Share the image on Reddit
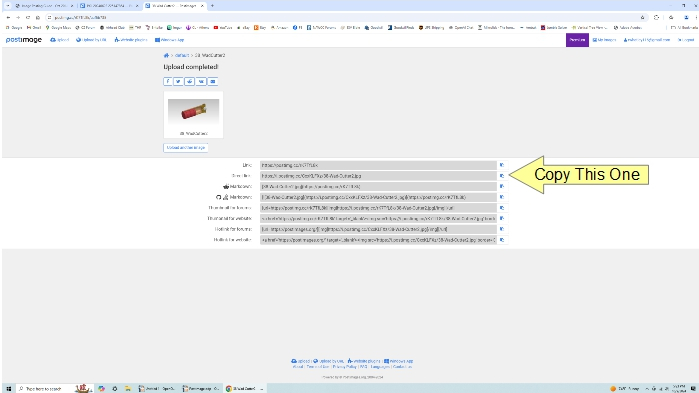Image resolution: width=699 pixels, height=393 pixels. [189, 82]
